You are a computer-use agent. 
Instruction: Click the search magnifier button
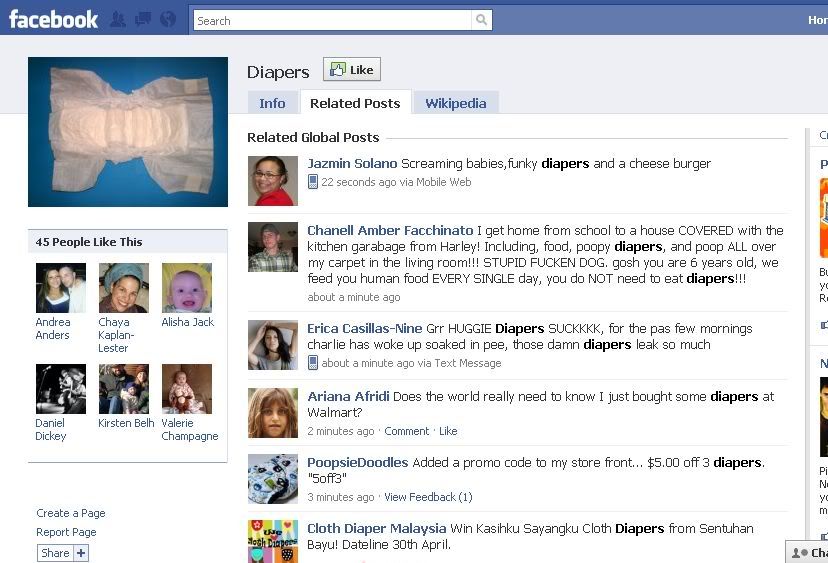(481, 20)
